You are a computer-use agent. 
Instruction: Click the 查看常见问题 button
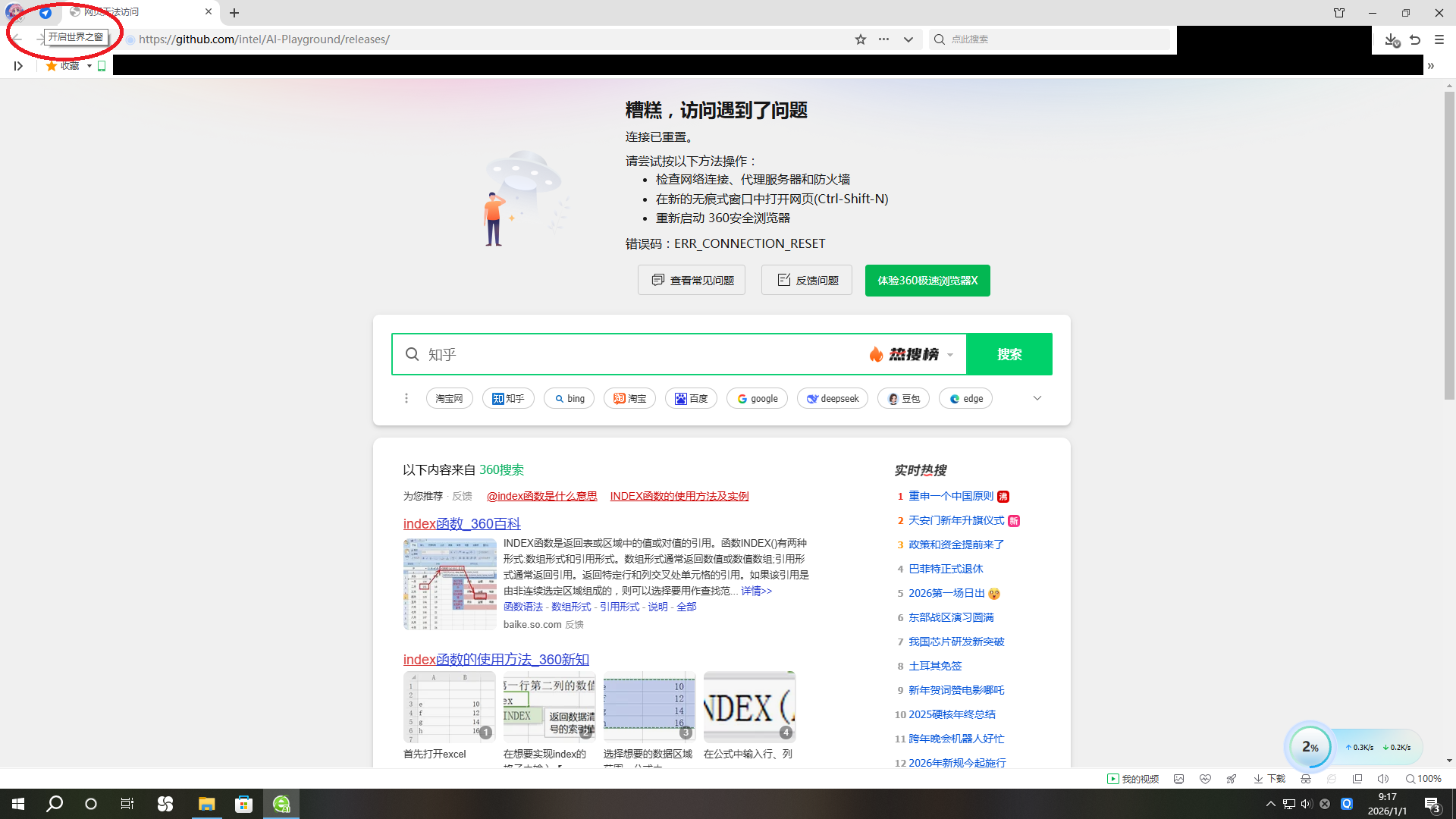click(692, 280)
